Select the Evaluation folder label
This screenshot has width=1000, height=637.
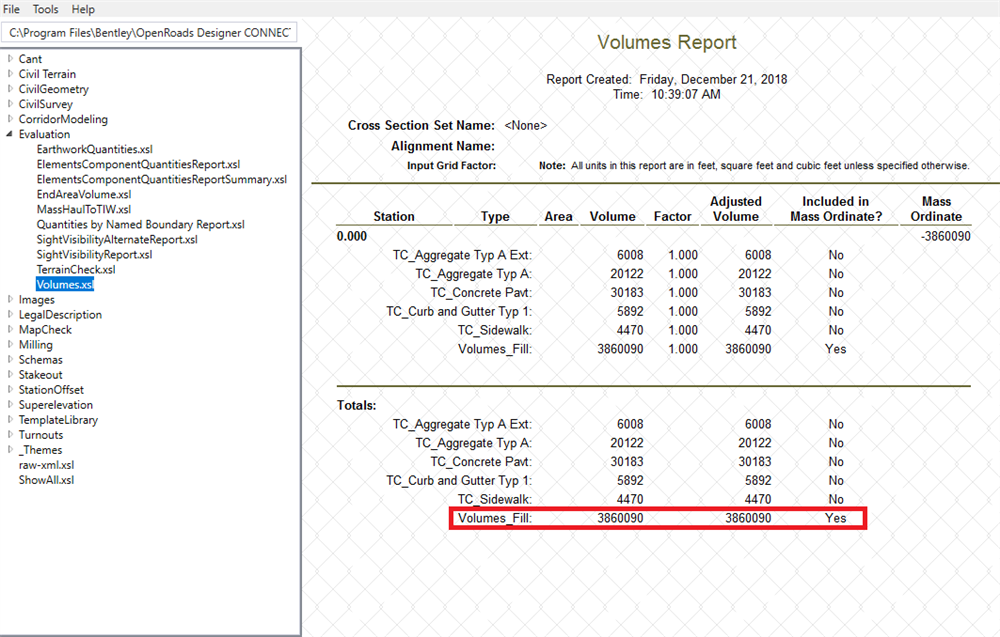pyautogui.click(x=44, y=134)
